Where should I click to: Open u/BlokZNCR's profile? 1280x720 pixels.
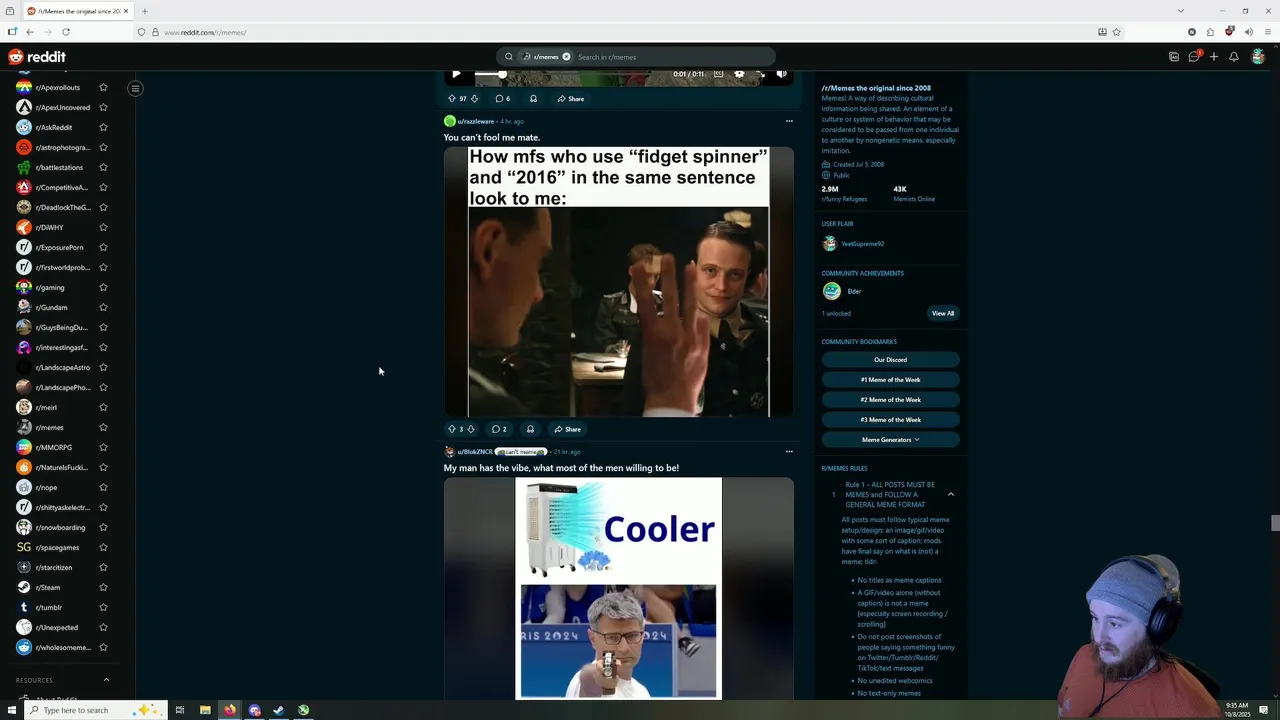(x=475, y=452)
